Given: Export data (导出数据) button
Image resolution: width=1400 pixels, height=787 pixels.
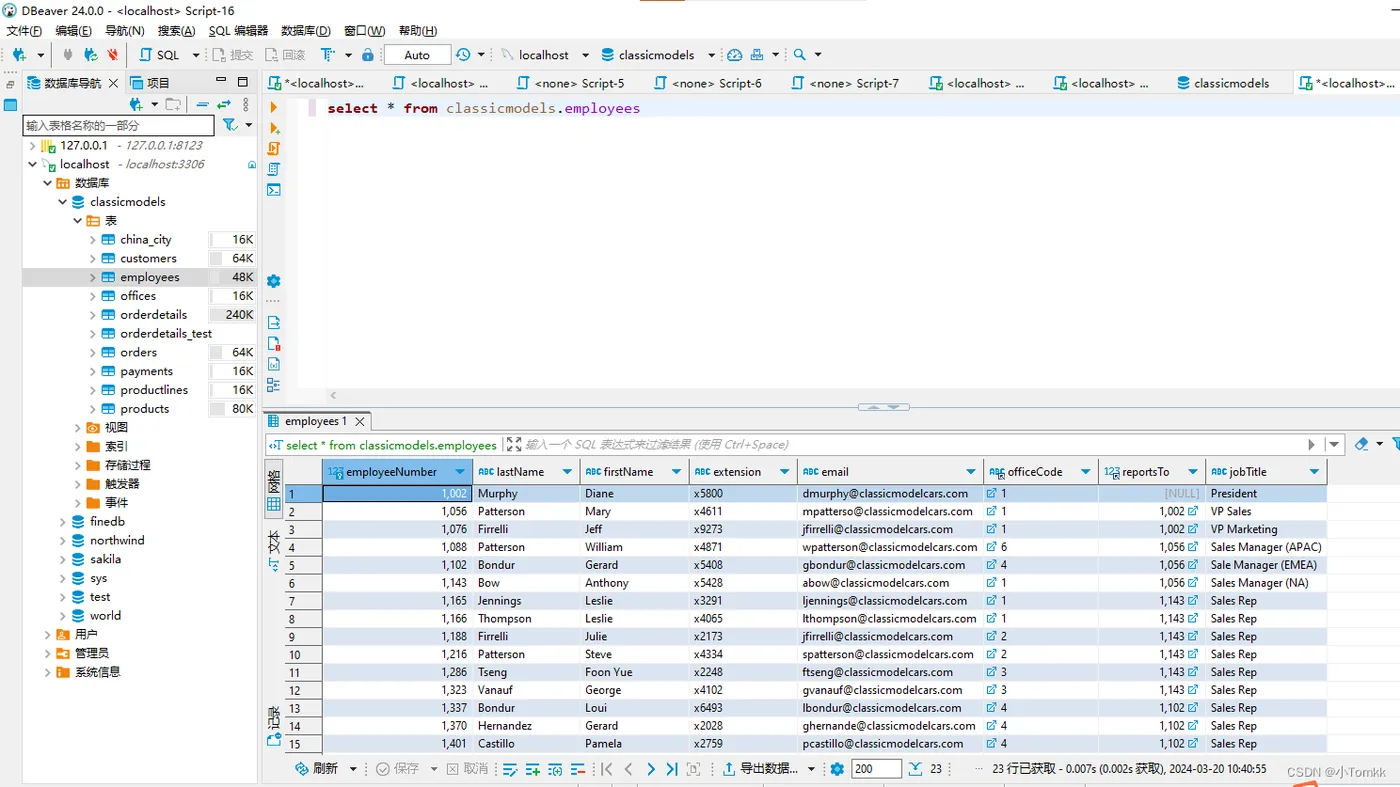Looking at the screenshot, I should (760, 769).
